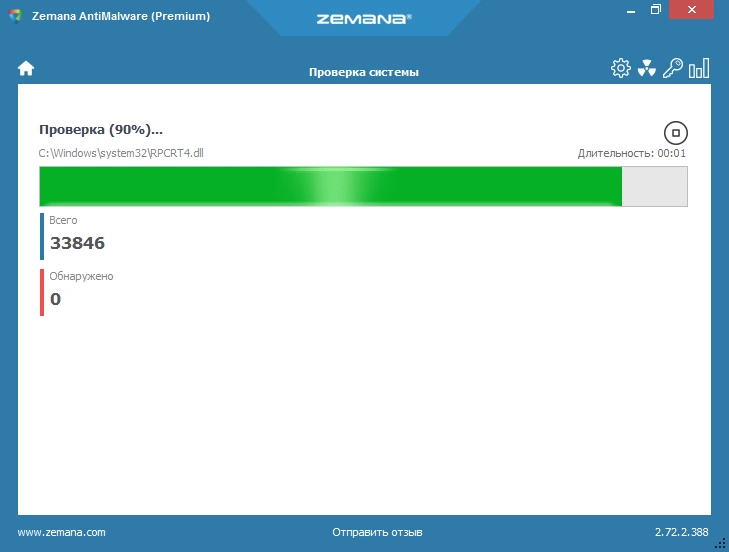Click the ZEMANA logo banner
729x552 pixels.
pyautogui.click(x=364, y=19)
